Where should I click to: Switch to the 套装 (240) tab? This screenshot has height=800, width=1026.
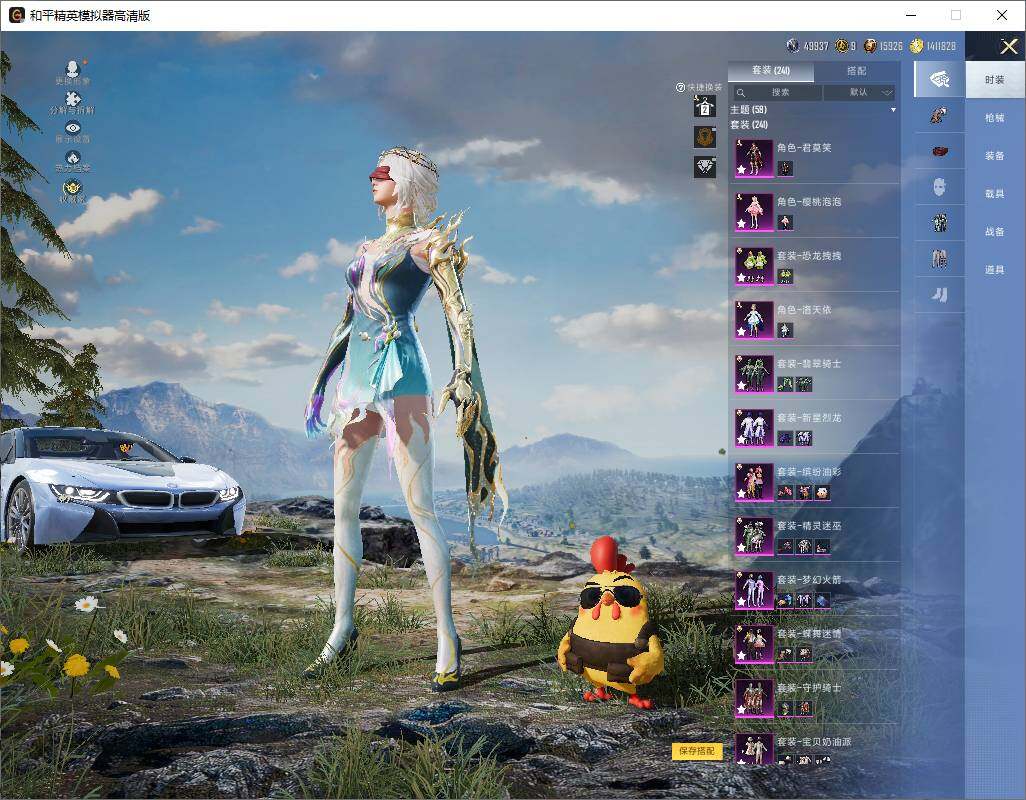coord(771,71)
